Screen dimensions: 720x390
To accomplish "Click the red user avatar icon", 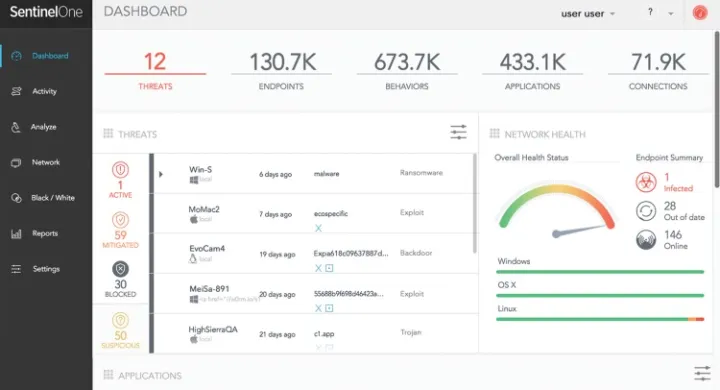I will click(700, 12).
